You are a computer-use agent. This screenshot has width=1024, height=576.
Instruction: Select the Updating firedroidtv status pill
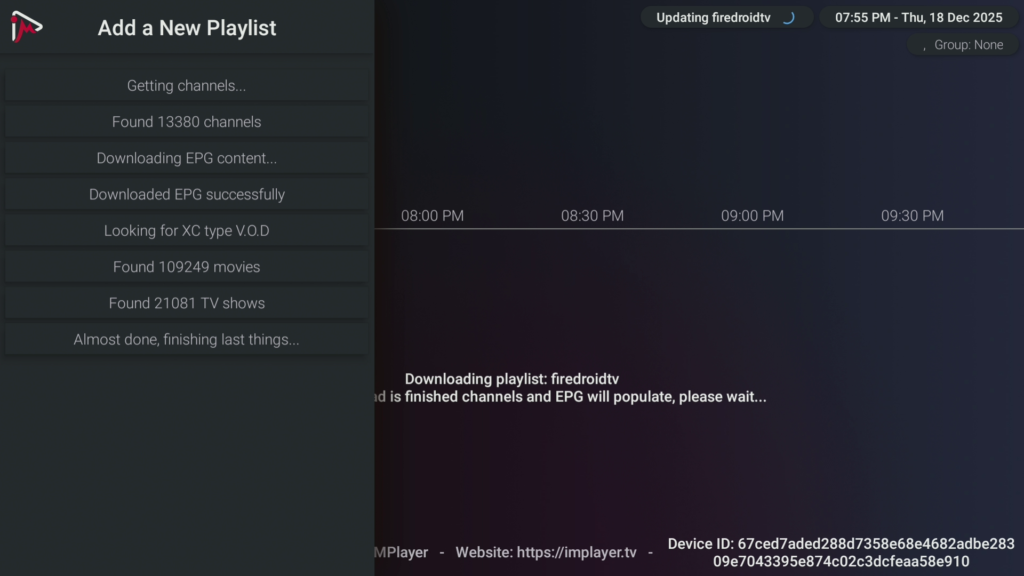point(725,18)
